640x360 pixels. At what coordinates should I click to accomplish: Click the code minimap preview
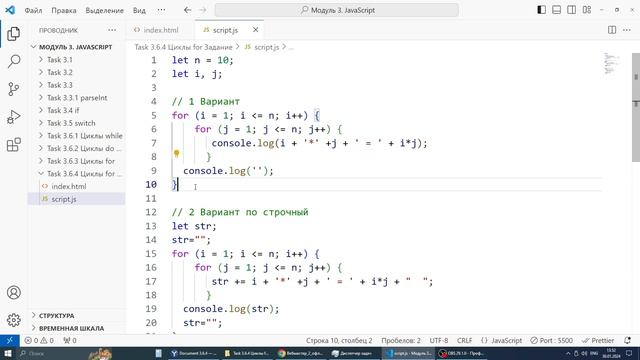611,64
